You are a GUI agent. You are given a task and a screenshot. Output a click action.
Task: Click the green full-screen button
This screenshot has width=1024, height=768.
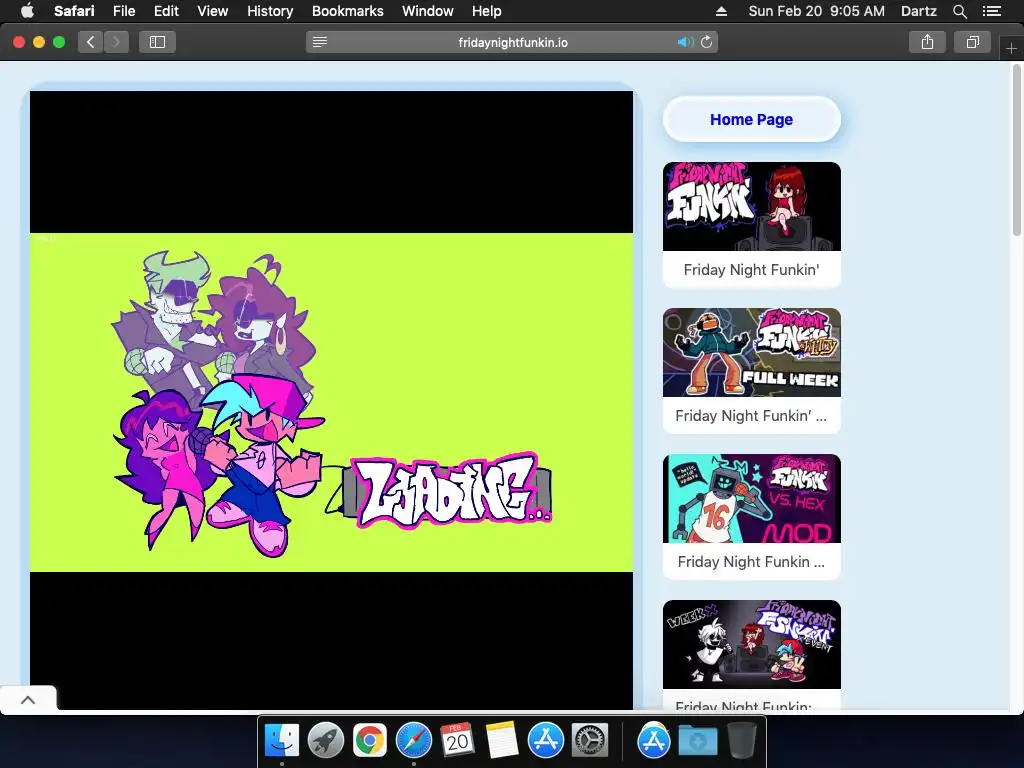coord(59,42)
